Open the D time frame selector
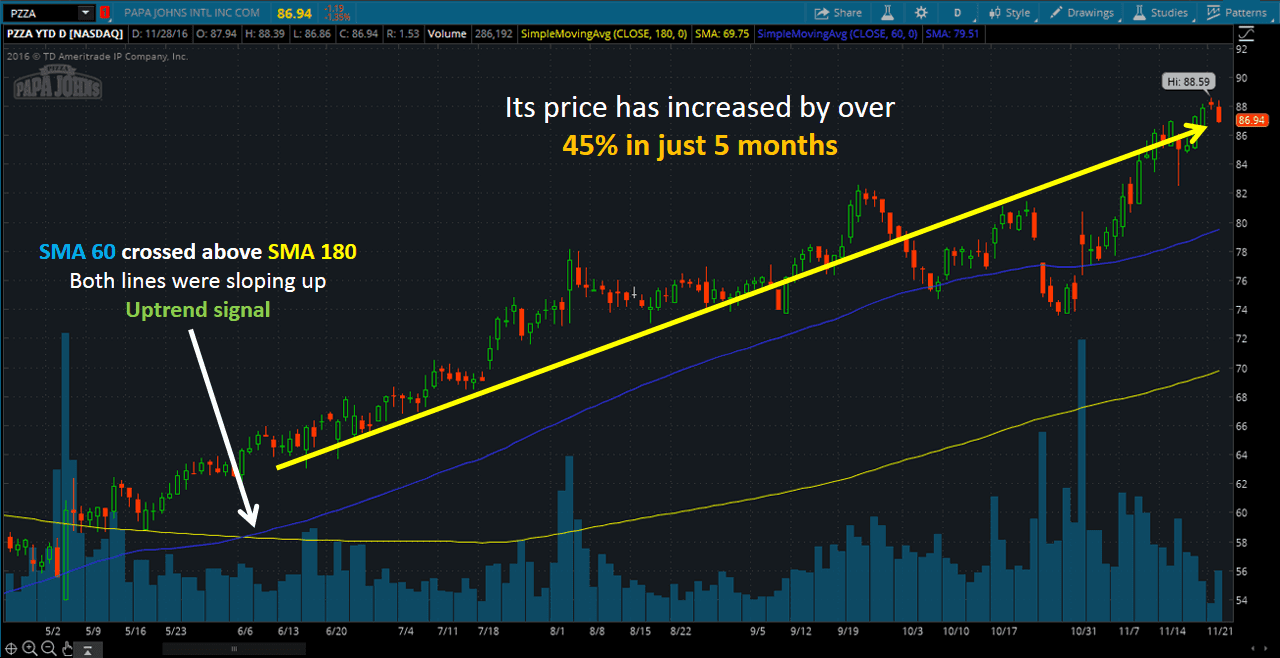Screen dimensions: 1280x658 957,13
